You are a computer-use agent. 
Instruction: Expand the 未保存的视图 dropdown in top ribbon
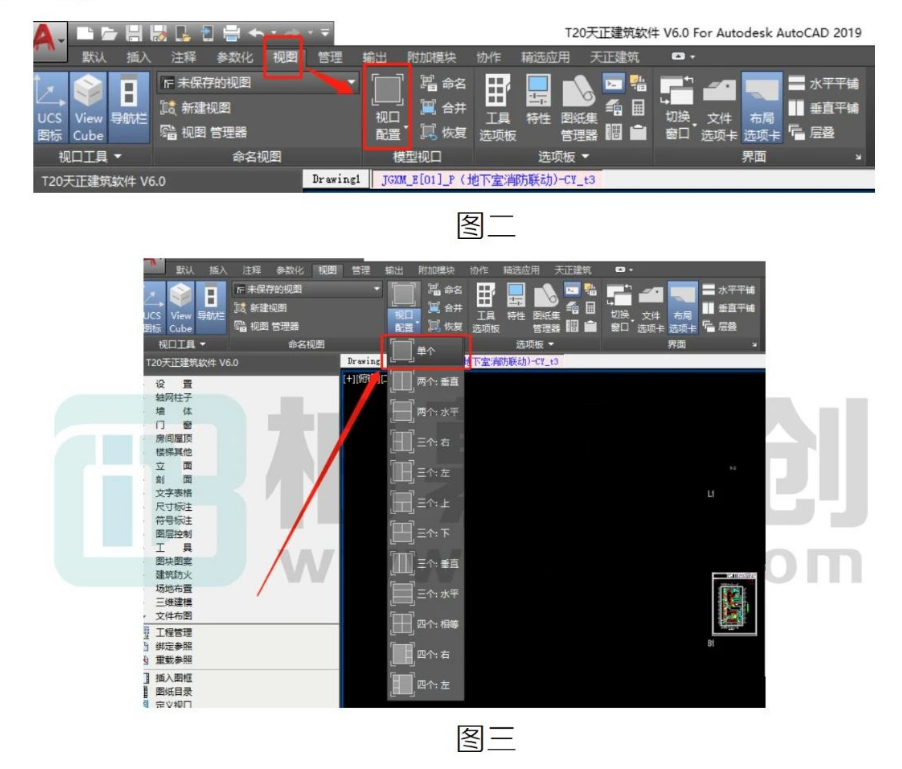350,83
